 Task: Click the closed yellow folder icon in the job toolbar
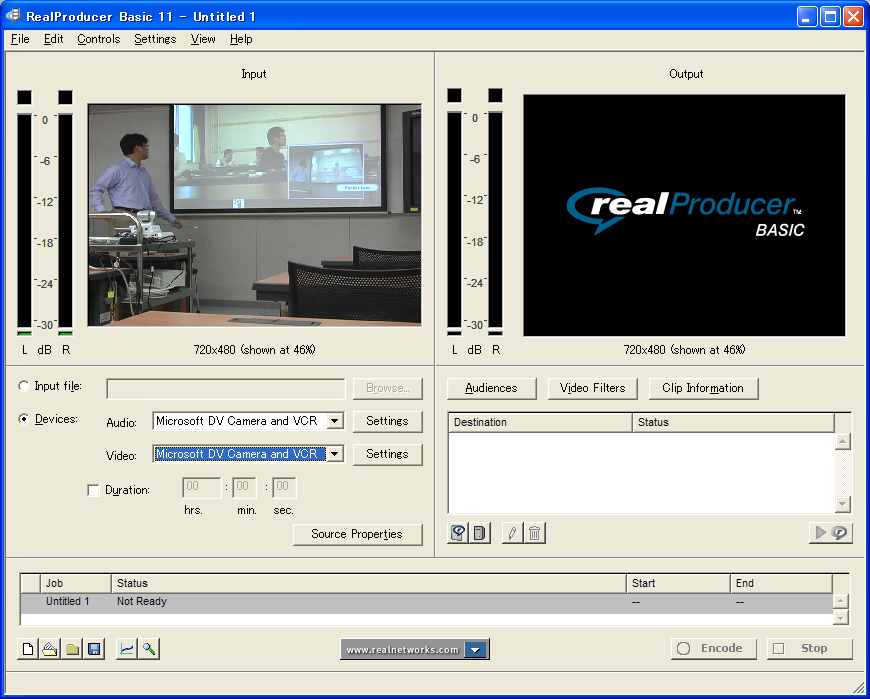tap(72, 649)
